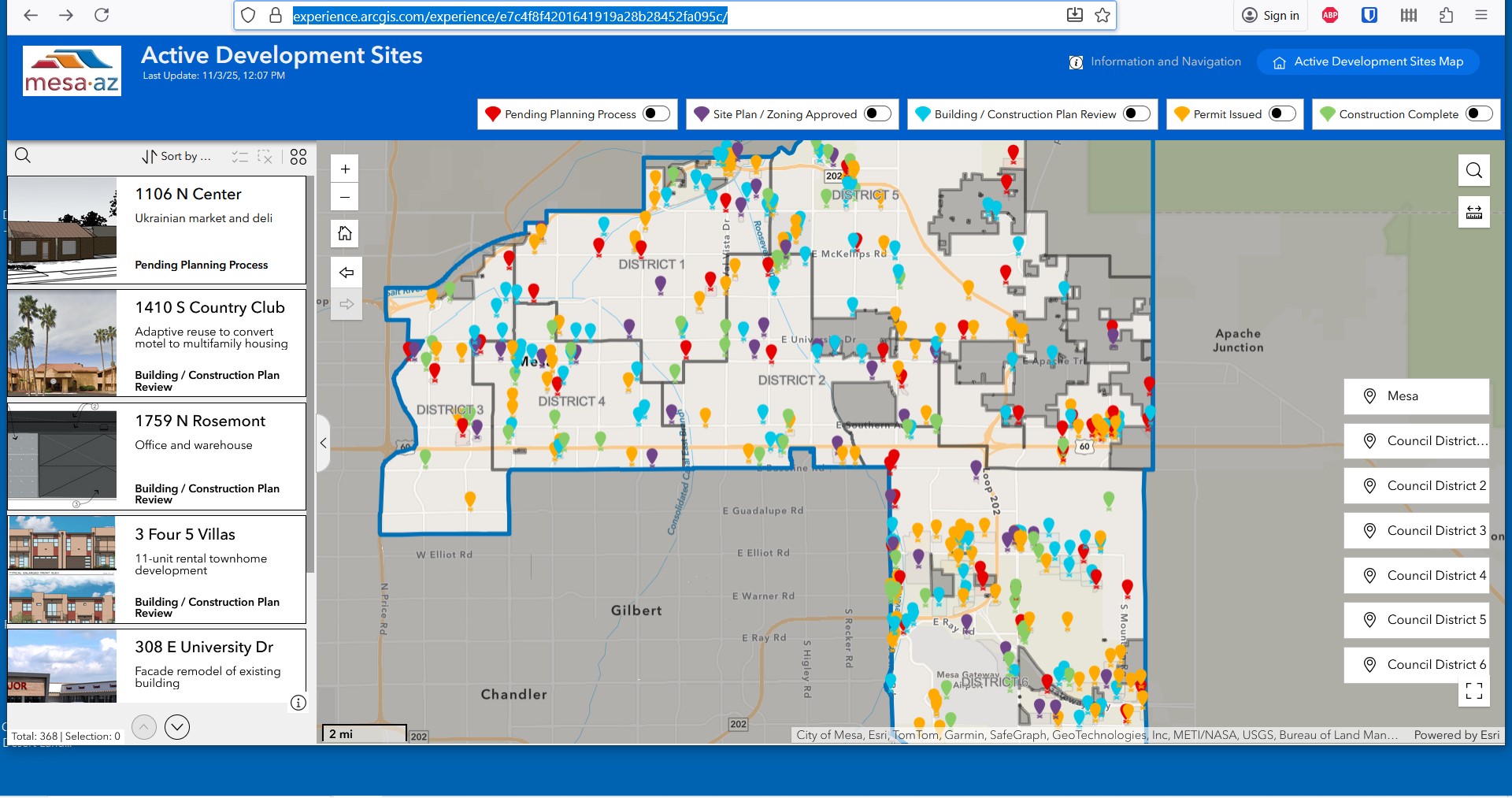This screenshot has height=798, width=1512.
Task: Go to next page of site list
Action: [x=177, y=727]
